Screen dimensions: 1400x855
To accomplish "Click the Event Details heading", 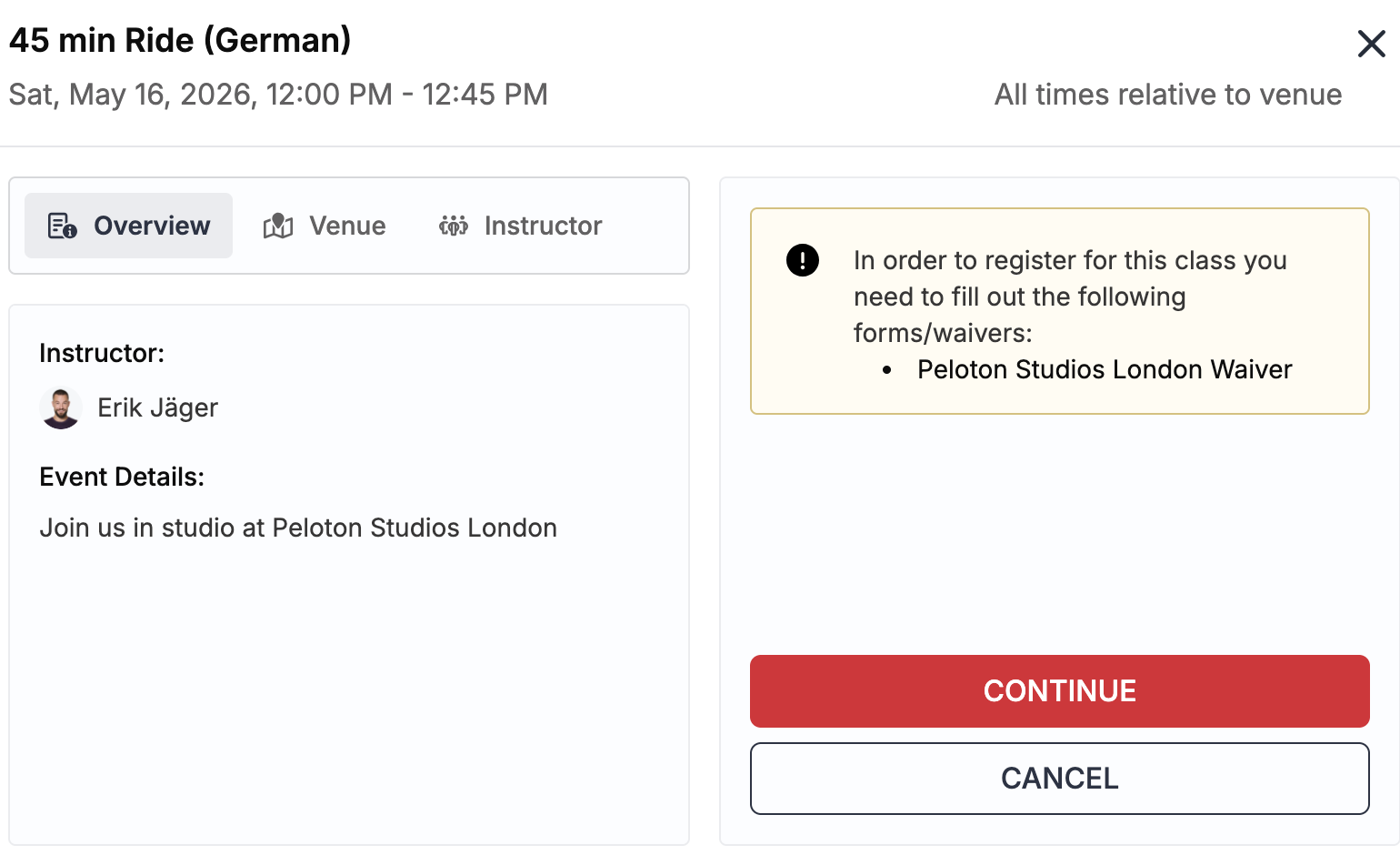I will click(x=122, y=477).
